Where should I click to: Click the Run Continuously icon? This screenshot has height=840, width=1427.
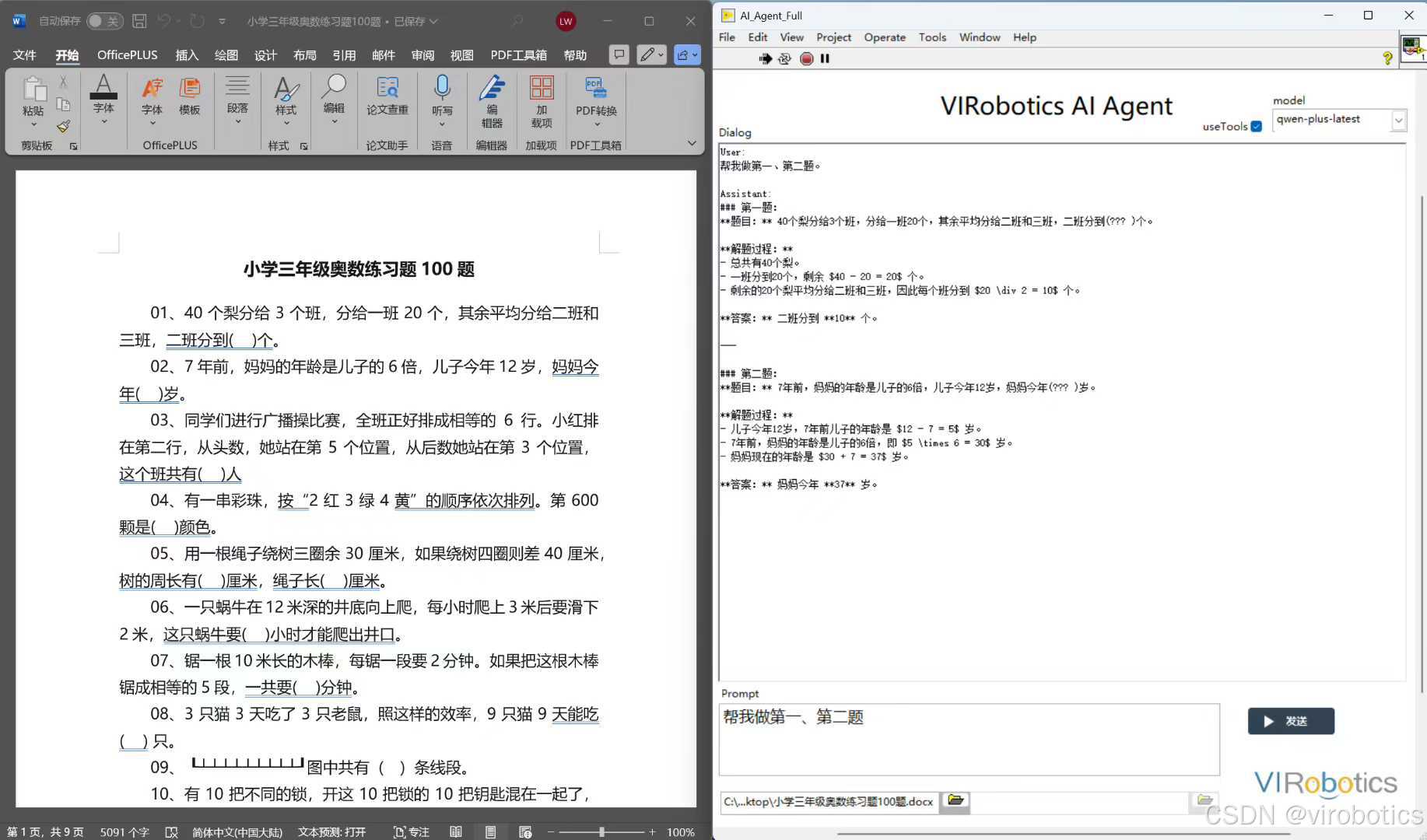tap(784, 58)
